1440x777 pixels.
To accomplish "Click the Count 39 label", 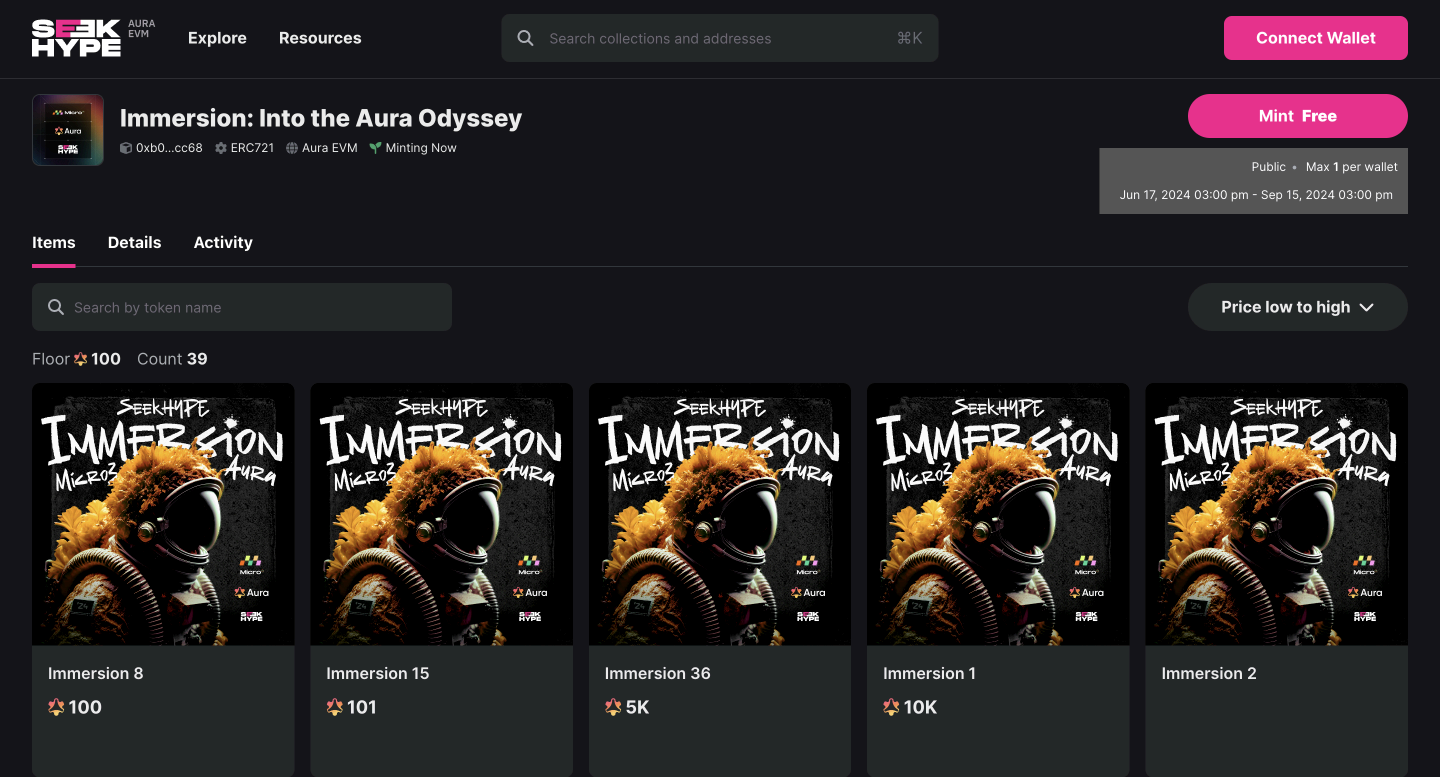I will (172, 359).
